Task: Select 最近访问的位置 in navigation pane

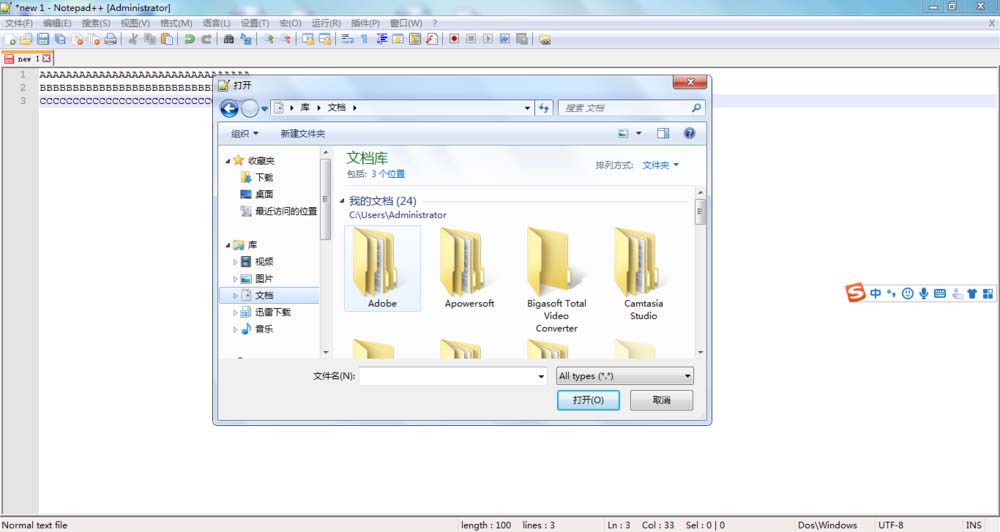Action: pyautogui.click(x=286, y=211)
